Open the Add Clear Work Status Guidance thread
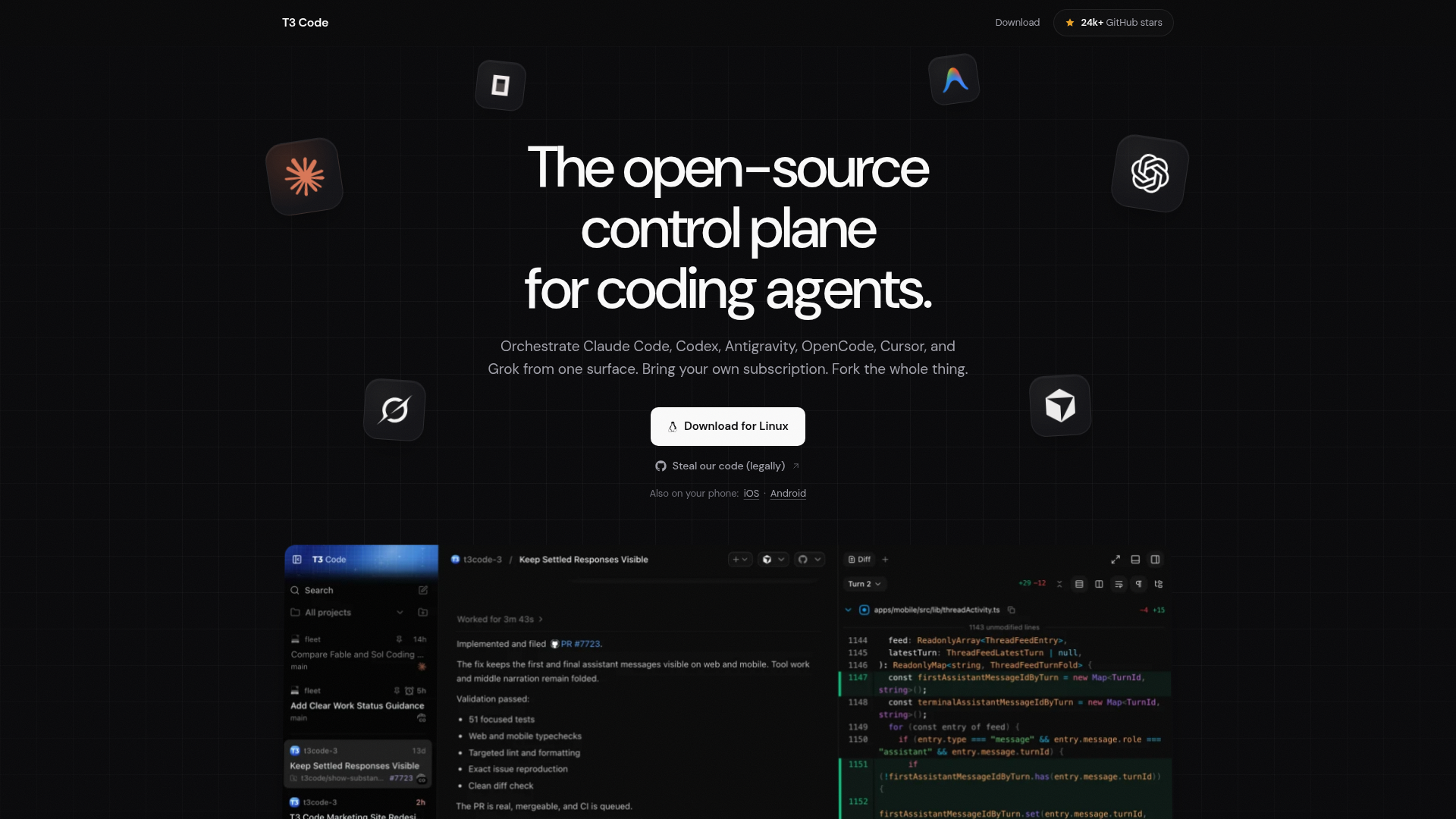 (x=357, y=705)
